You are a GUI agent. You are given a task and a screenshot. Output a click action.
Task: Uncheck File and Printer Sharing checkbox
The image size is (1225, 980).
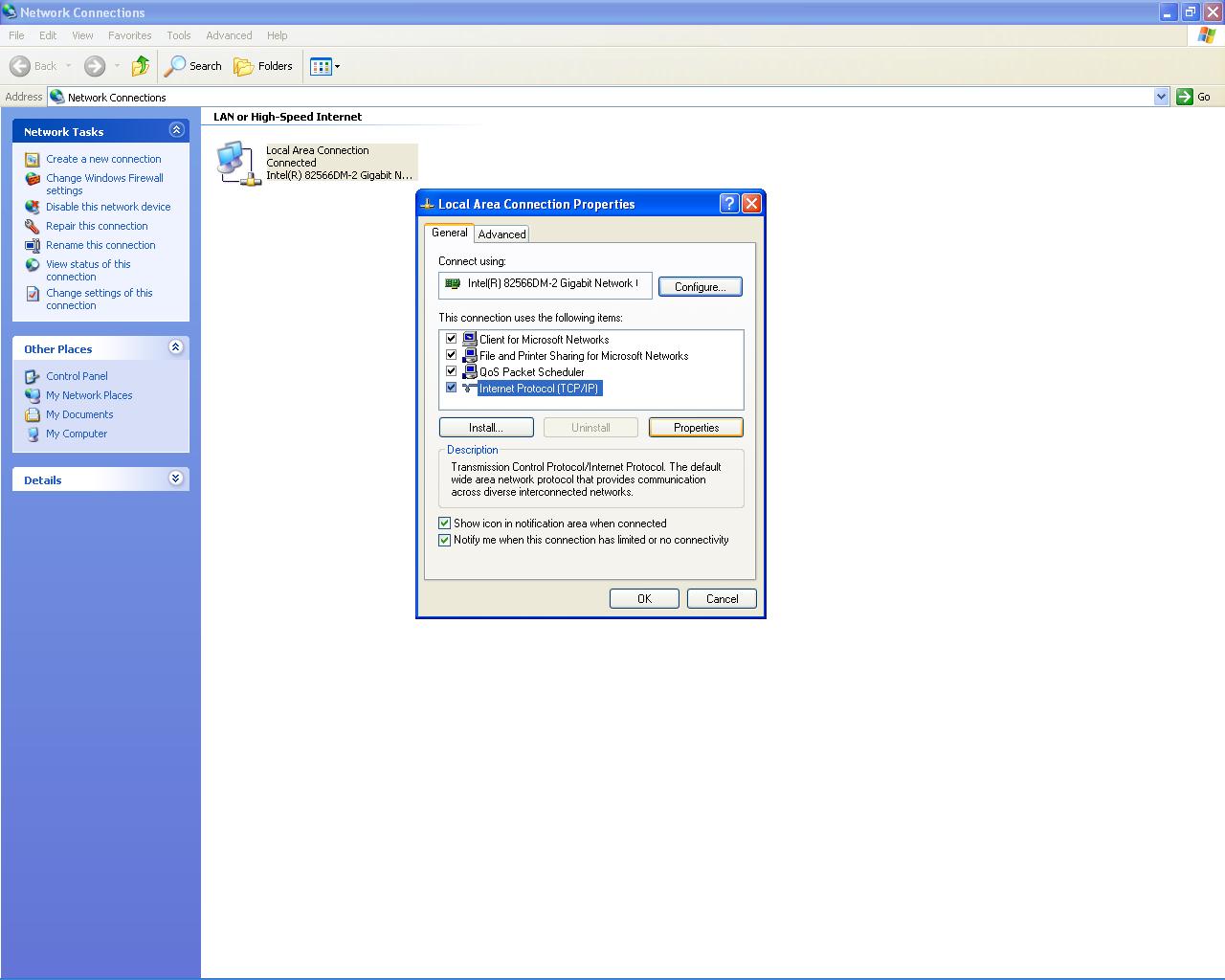(451, 355)
